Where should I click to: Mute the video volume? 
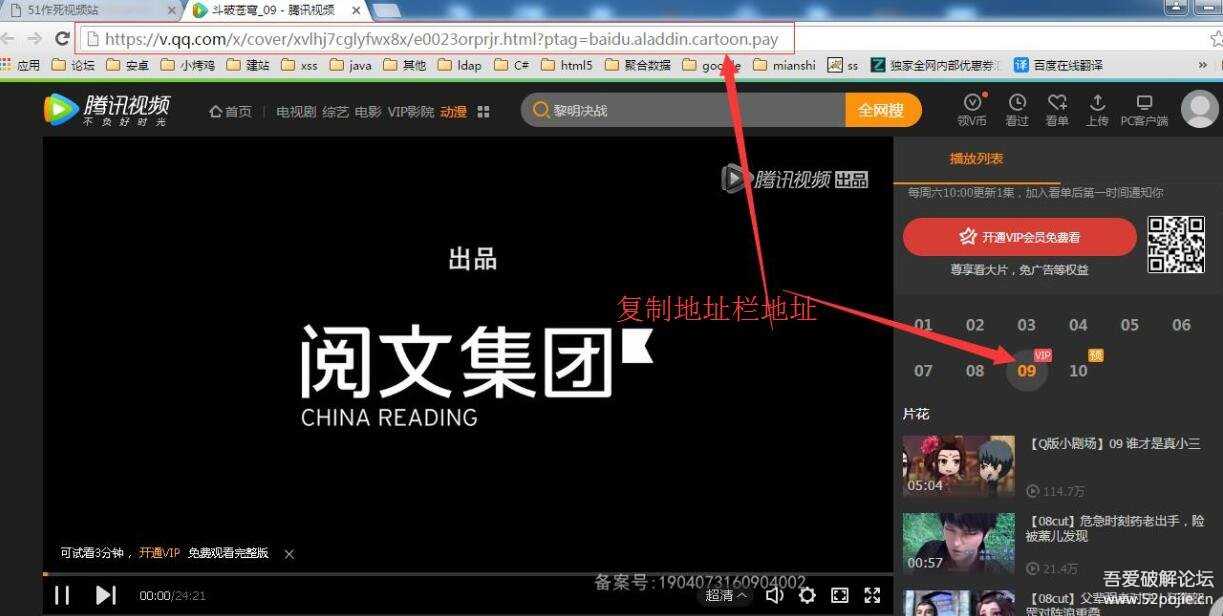(x=774, y=595)
